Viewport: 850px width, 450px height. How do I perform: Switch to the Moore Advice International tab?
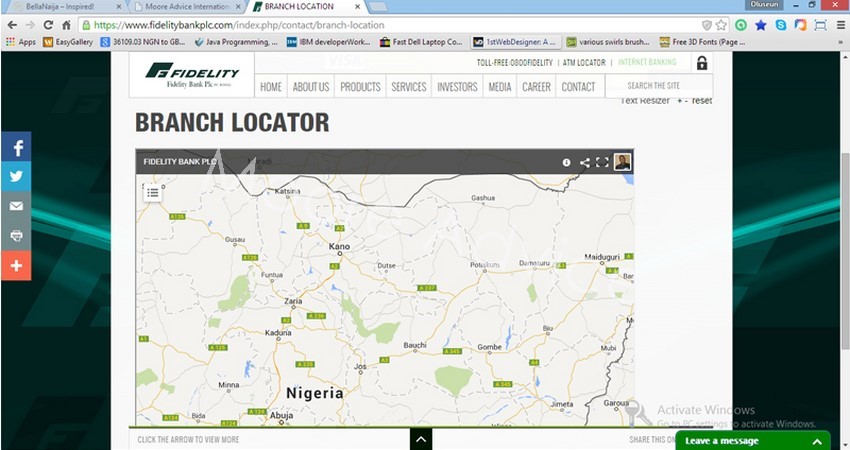coord(187,7)
